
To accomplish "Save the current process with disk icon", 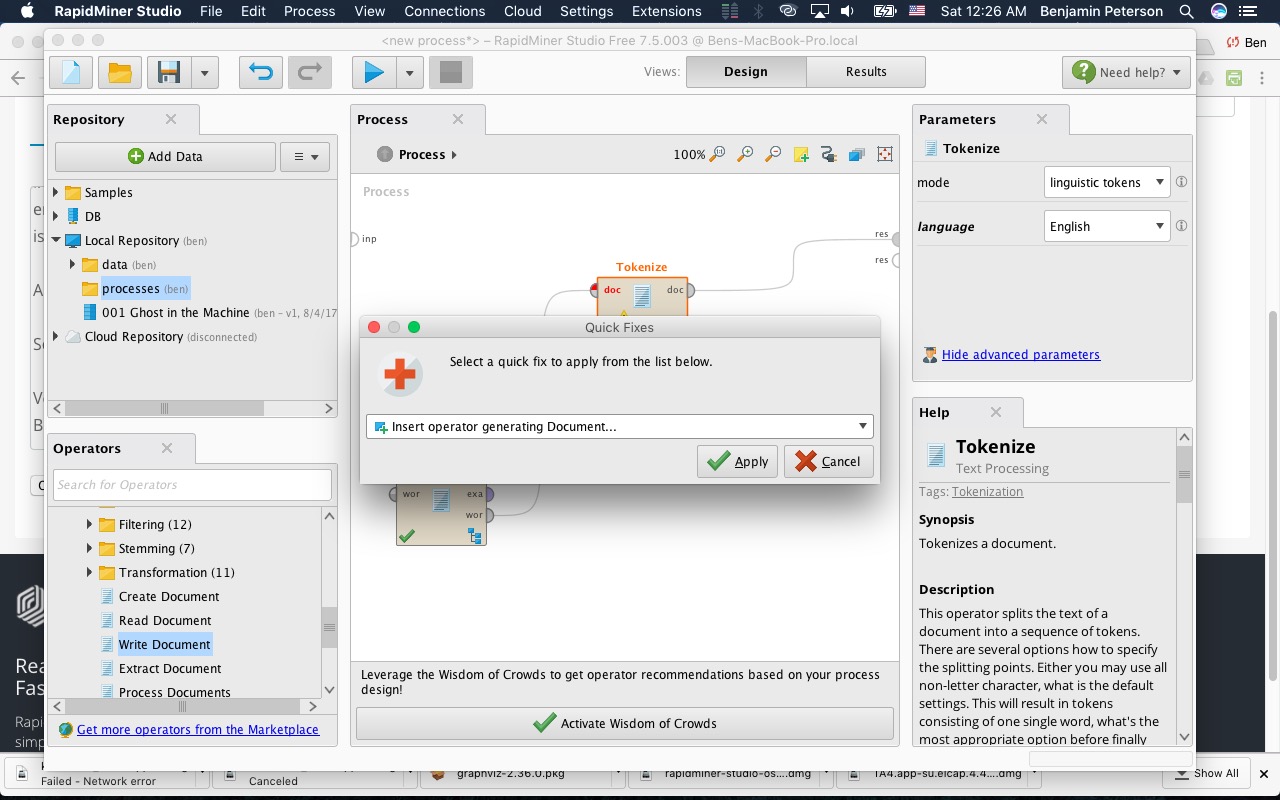I will click(x=166, y=72).
